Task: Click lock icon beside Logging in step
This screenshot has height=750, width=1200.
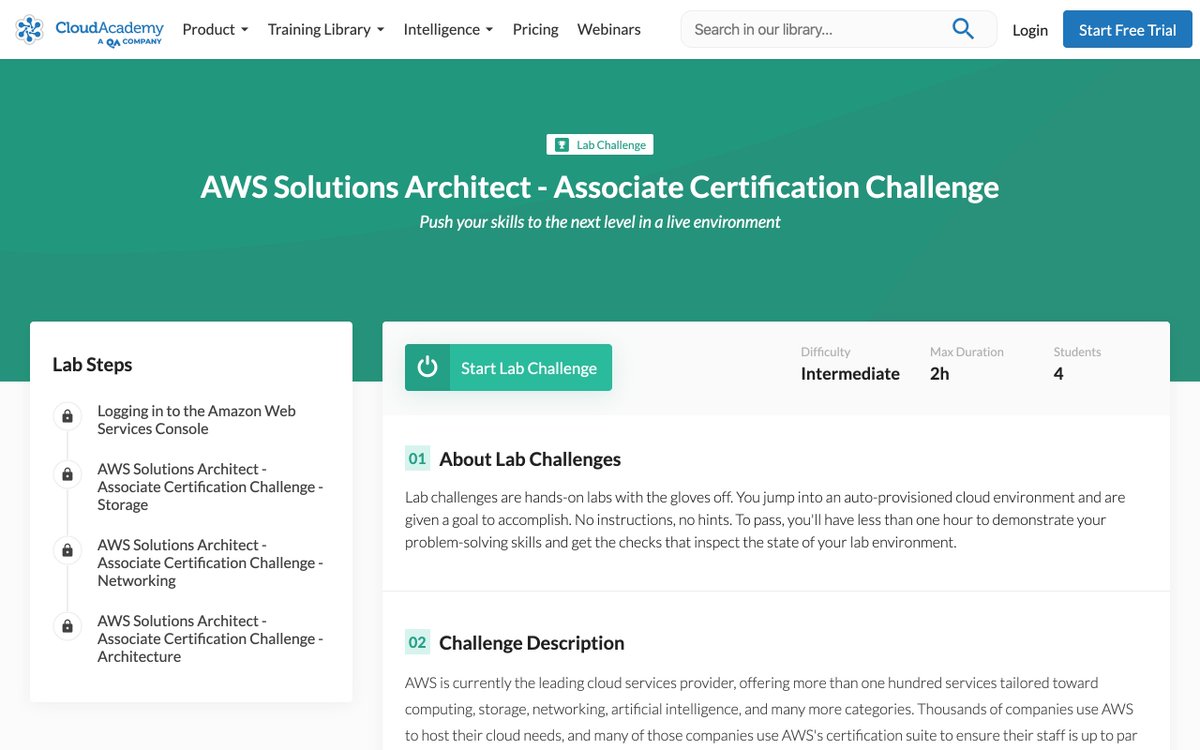Action: click(x=67, y=416)
